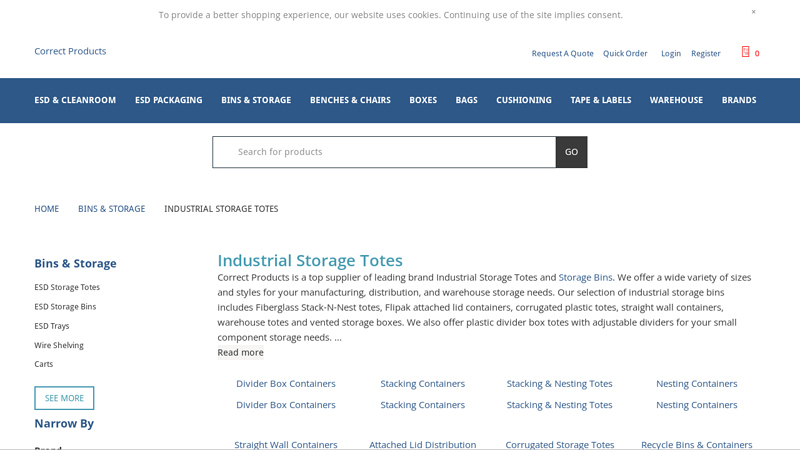
Task: Go to HOME breadcrumb
Action: coord(46,209)
